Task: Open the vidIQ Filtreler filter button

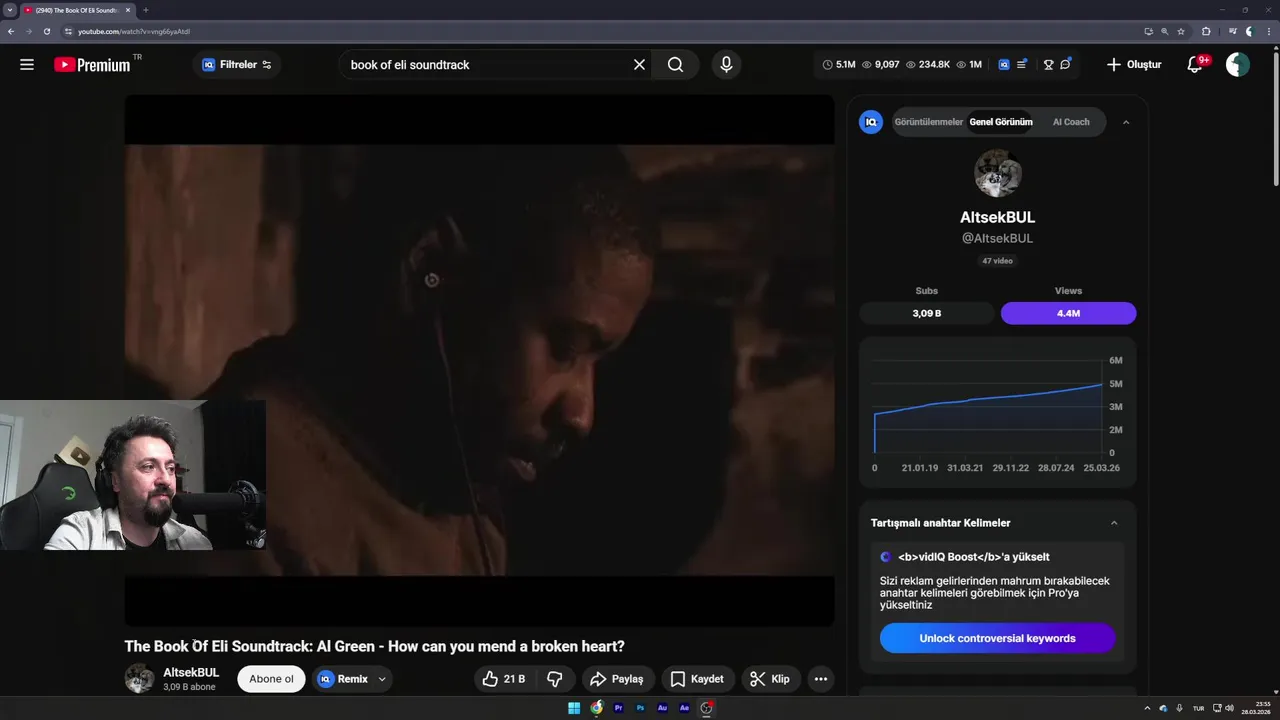Action: point(236,65)
